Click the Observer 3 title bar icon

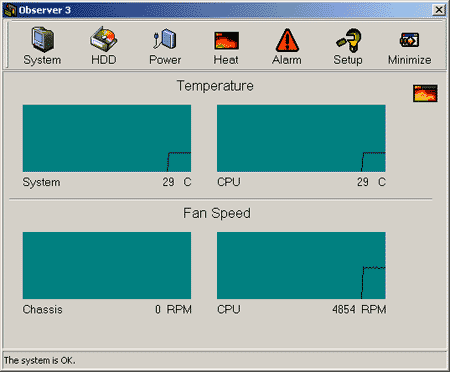coord(10,10)
